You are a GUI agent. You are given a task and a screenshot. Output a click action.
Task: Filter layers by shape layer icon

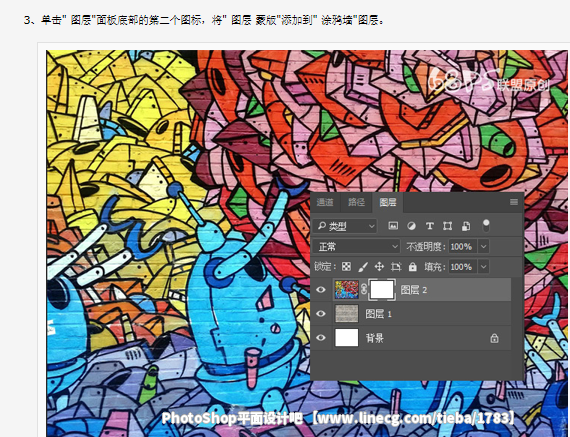click(447, 226)
